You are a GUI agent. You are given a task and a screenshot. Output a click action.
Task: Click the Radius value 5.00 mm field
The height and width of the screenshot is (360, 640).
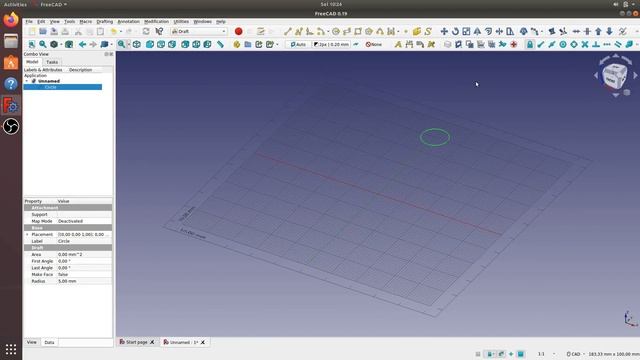point(84,281)
